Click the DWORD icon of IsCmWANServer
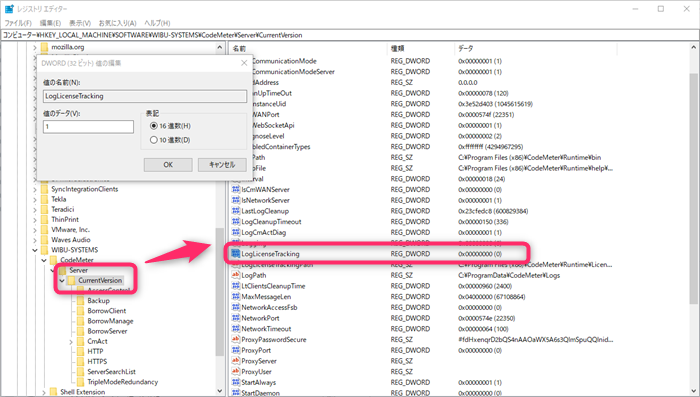The width and height of the screenshot is (700, 397). 236,189
